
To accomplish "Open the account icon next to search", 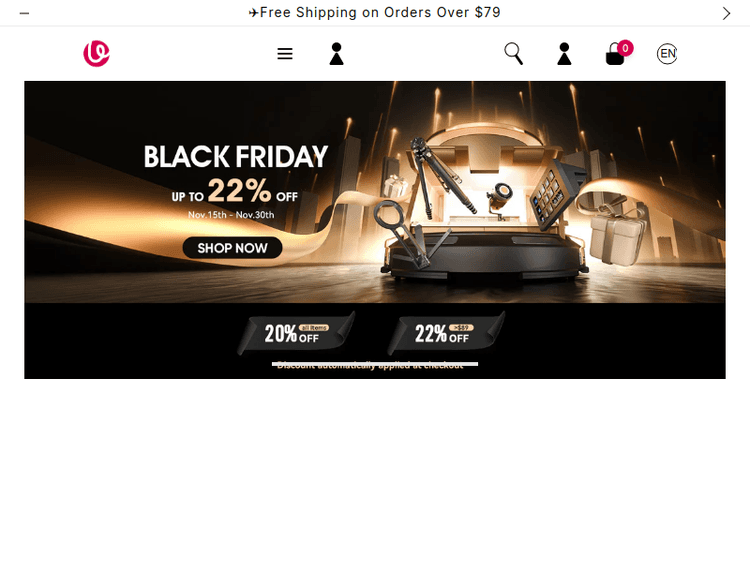I will tap(564, 54).
